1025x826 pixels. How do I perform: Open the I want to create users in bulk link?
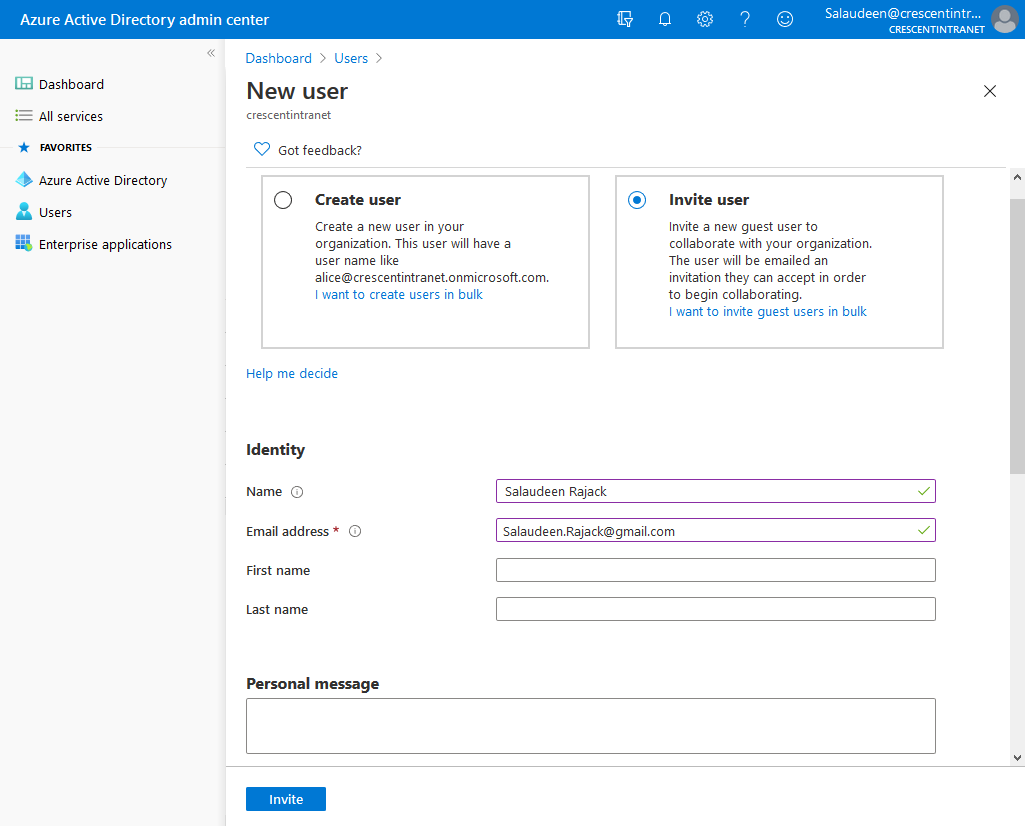click(x=398, y=294)
